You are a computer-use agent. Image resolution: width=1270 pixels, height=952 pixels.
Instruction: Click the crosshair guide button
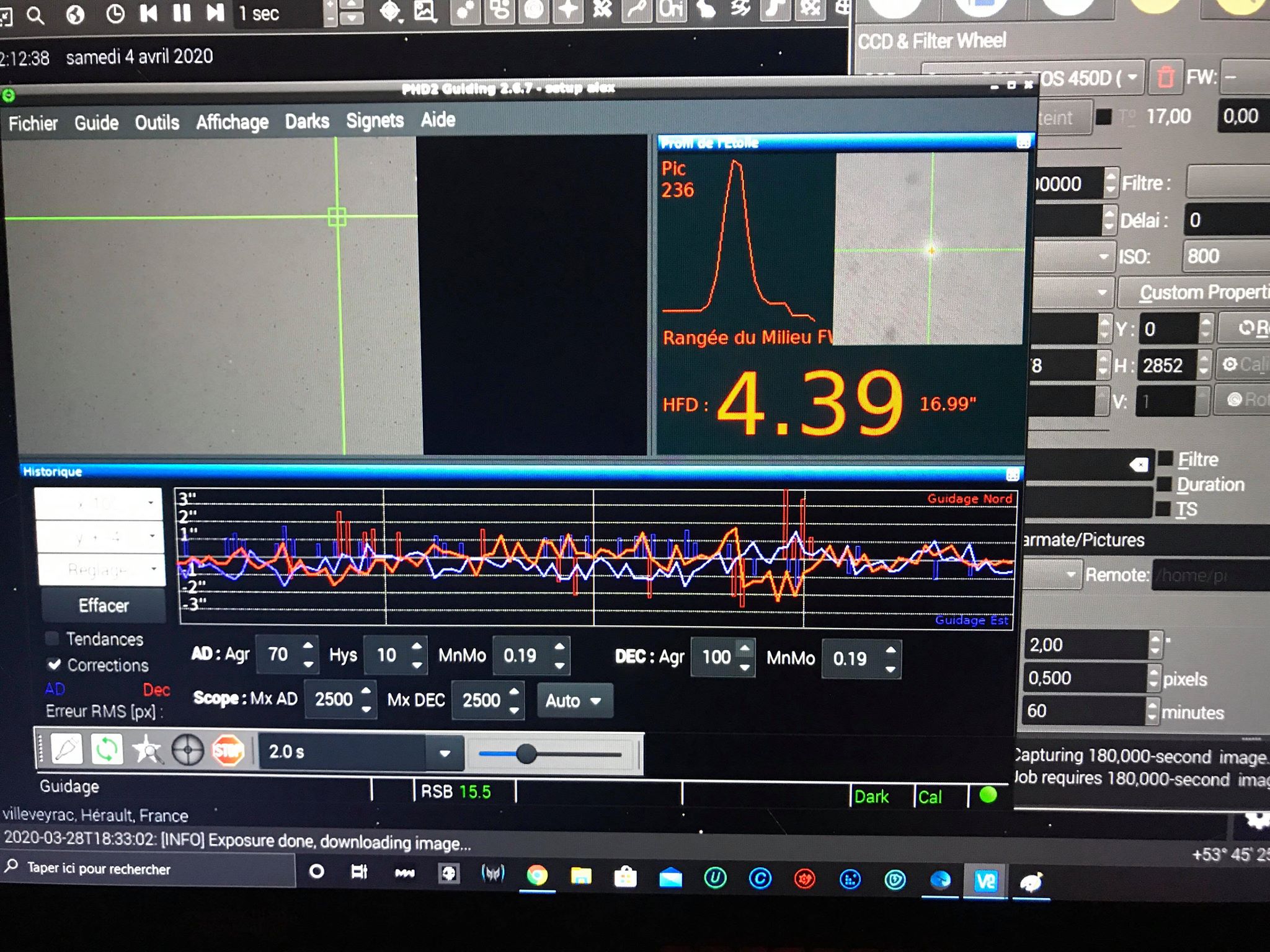187,751
